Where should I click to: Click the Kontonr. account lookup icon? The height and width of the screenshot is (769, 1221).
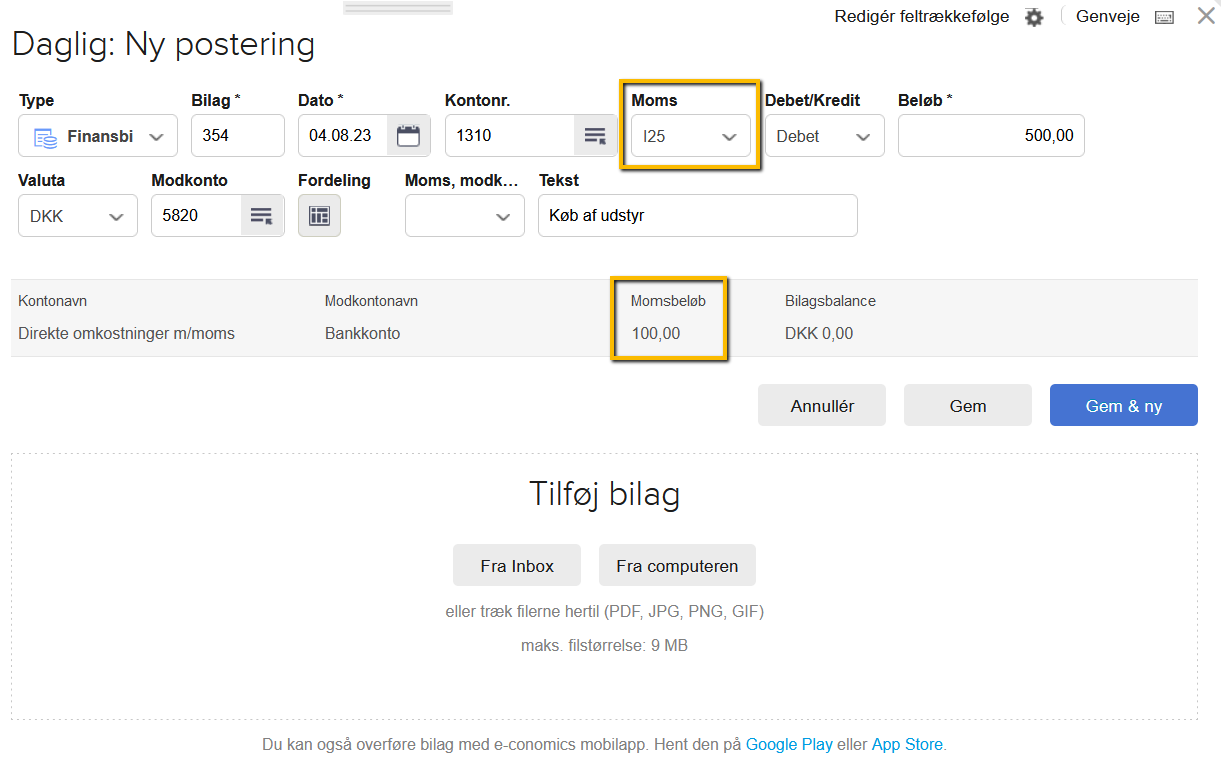(594, 136)
